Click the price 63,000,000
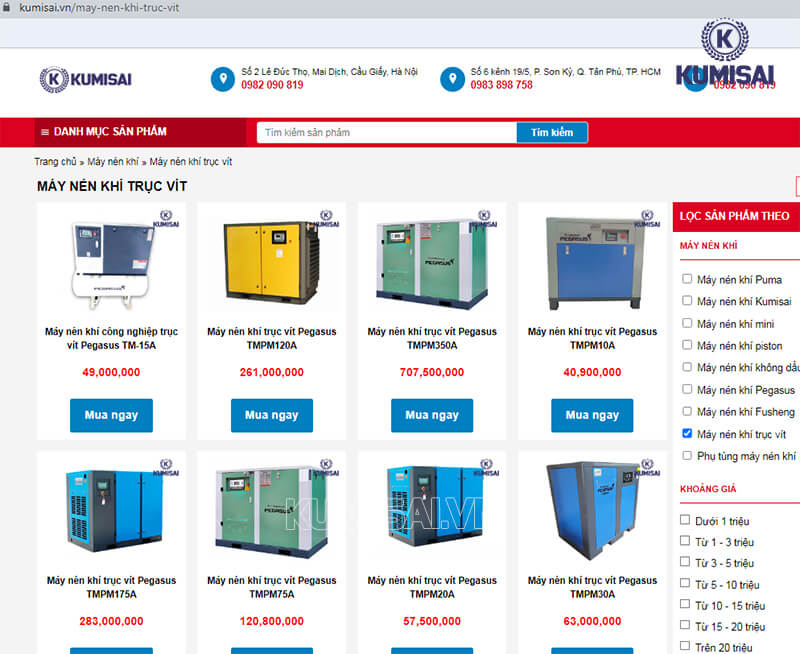800x654 pixels. (592, 621)
